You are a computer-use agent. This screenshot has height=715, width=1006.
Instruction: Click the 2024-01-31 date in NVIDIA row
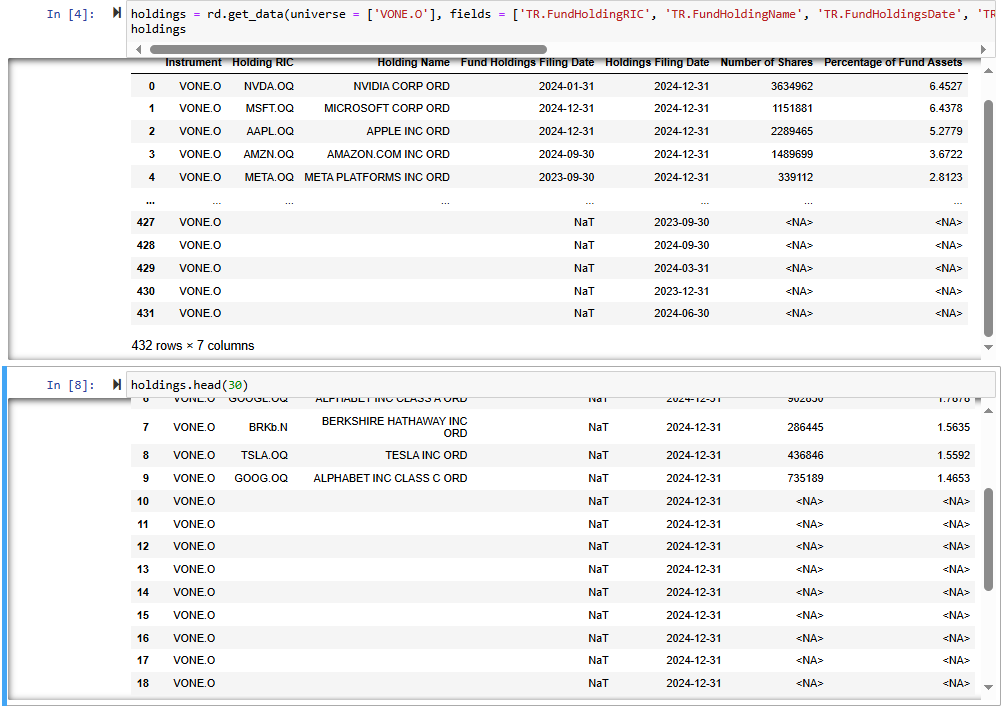click(566, 86)
